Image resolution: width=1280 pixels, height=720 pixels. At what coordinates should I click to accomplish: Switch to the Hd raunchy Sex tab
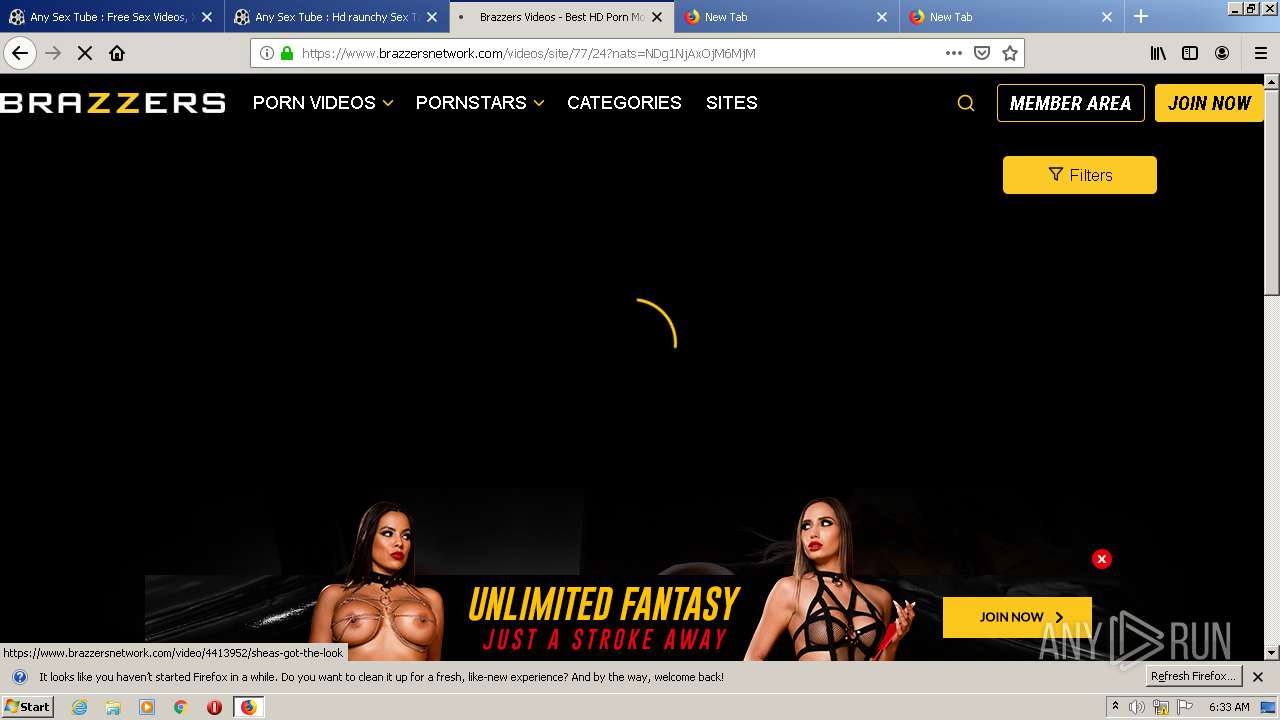(337, 17)
